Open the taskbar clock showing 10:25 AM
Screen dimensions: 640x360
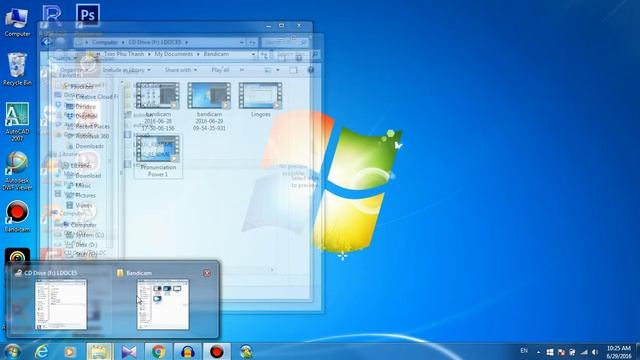(618, 352)
